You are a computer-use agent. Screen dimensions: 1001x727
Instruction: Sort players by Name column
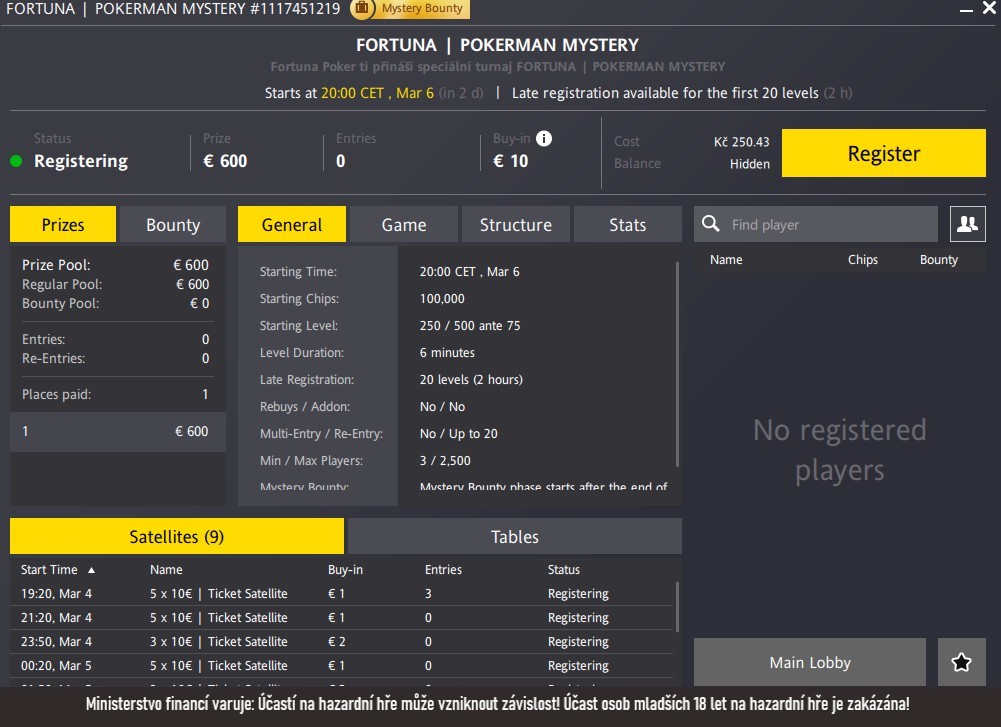[726, 259]
